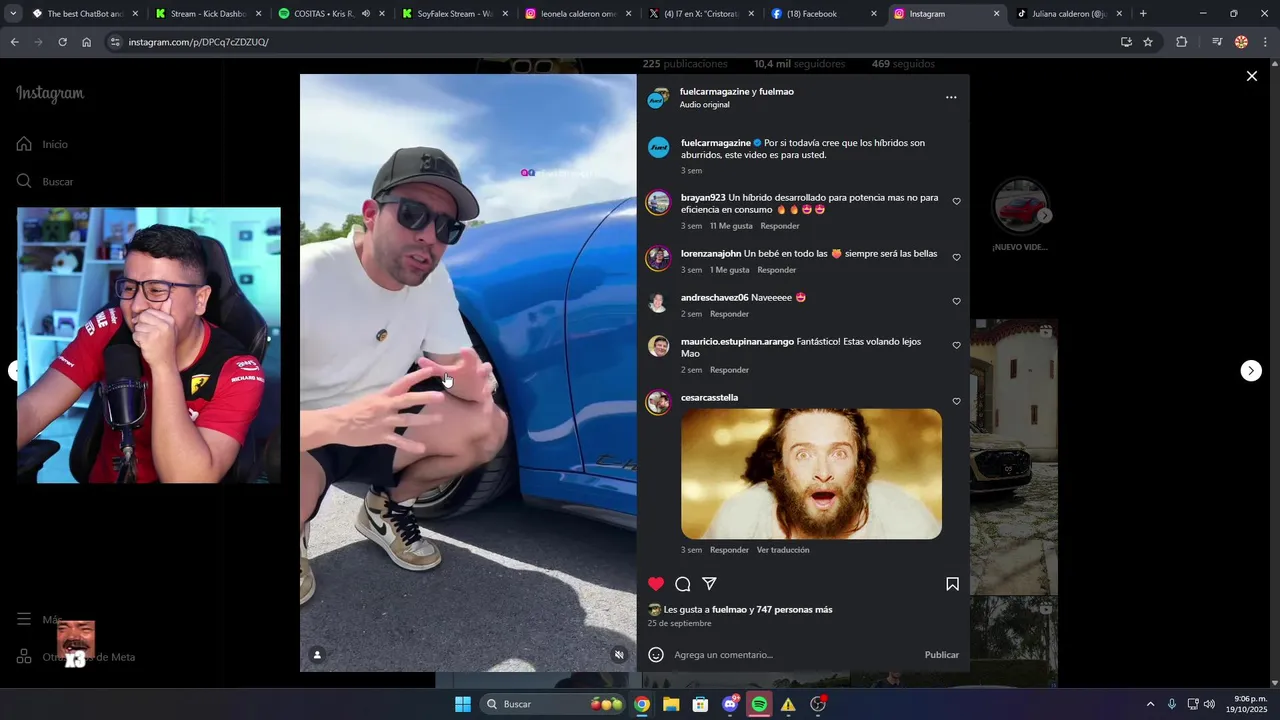
Task: Reply to brayan923's comment
Action: coord(780,226)
